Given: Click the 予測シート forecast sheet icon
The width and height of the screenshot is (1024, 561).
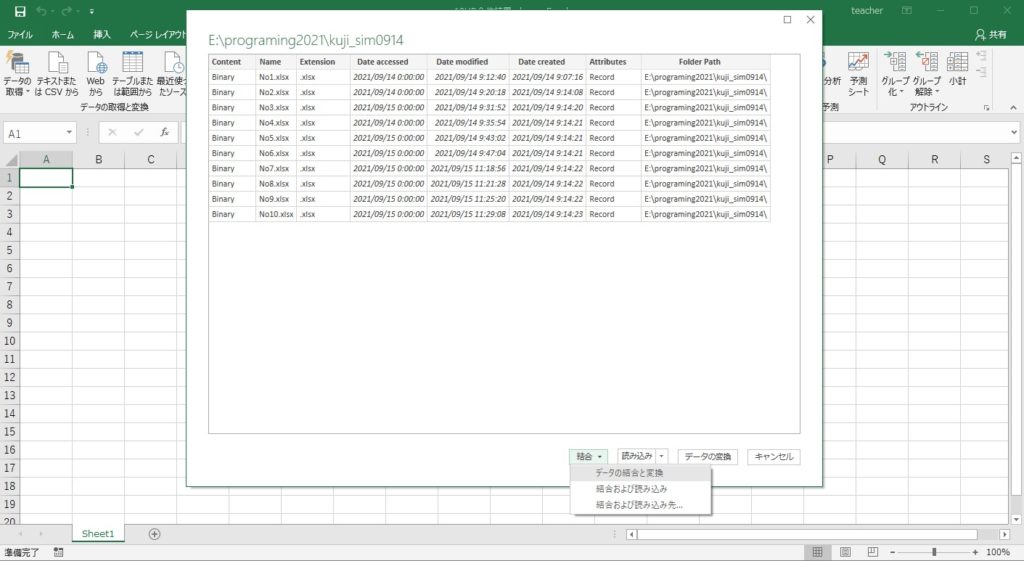Looking at the screenshot, I should [x=858, y=73].
